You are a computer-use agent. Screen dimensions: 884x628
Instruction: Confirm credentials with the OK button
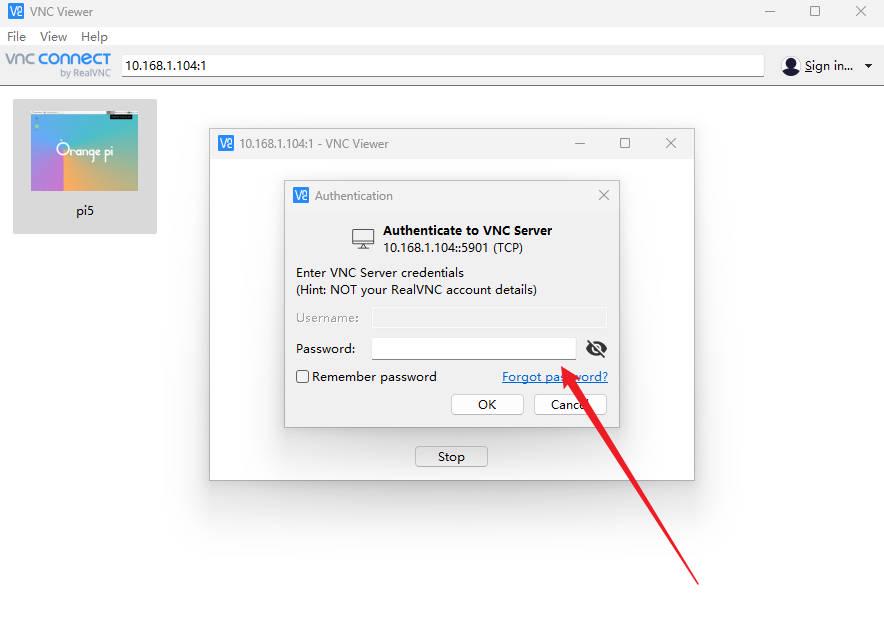(487, 405)
